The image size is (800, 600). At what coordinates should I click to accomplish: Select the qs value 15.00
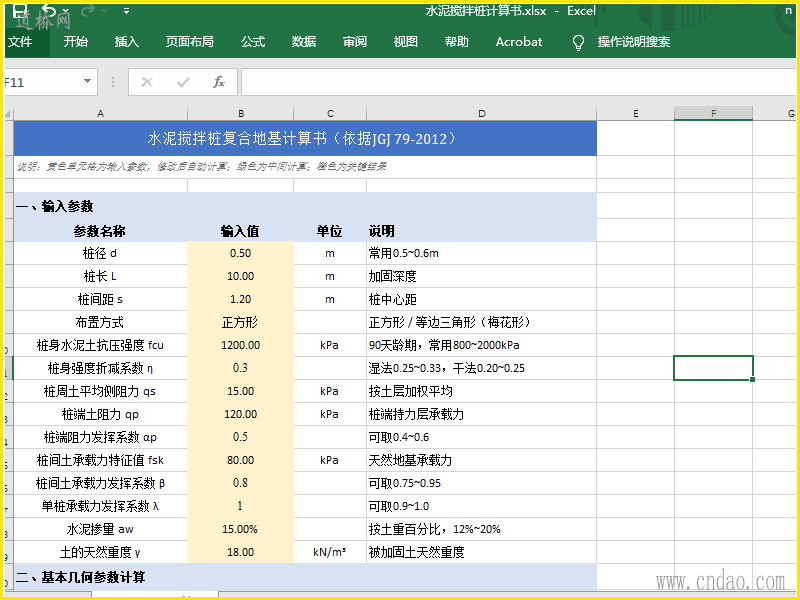tap(240, 391)
